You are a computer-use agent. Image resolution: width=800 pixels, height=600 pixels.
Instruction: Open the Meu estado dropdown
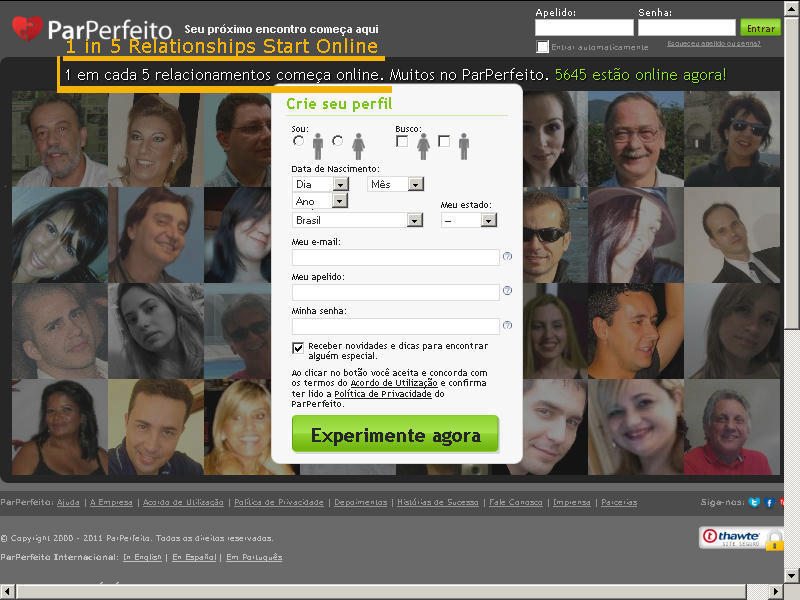[469, 220]
